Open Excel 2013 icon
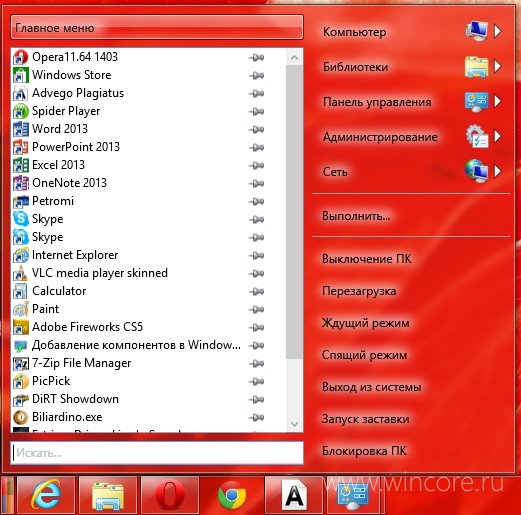Viewport: 521px width, 515px height. pos(20,165)
